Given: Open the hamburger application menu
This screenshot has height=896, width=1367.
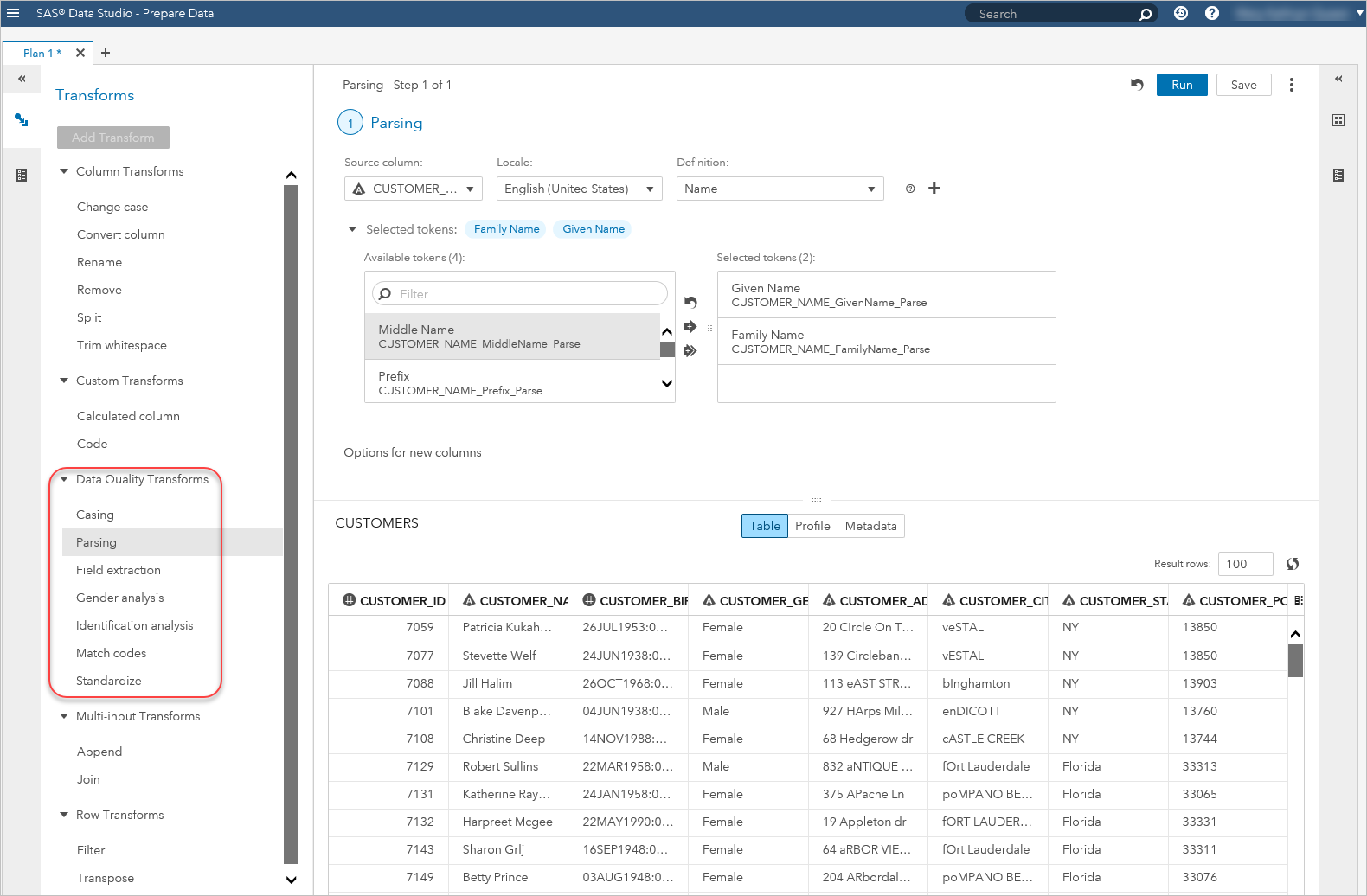Looking at the screenshot, I should click(13, 13).
